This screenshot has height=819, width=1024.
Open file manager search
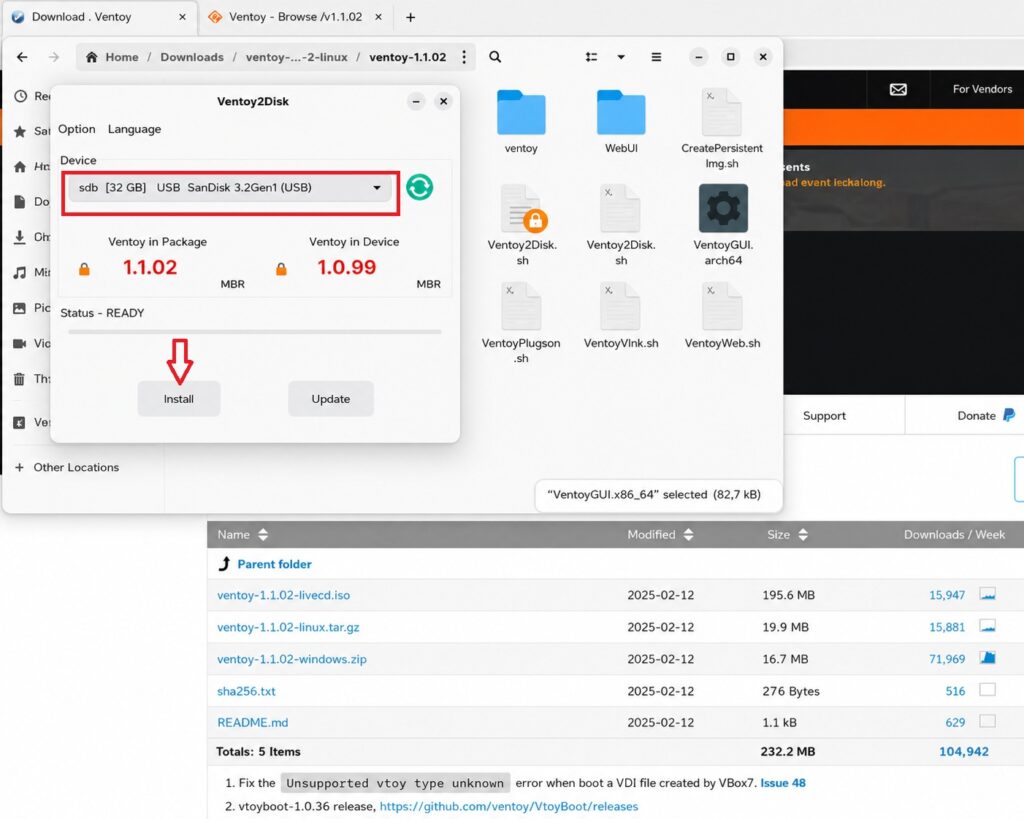coord(496,57)
